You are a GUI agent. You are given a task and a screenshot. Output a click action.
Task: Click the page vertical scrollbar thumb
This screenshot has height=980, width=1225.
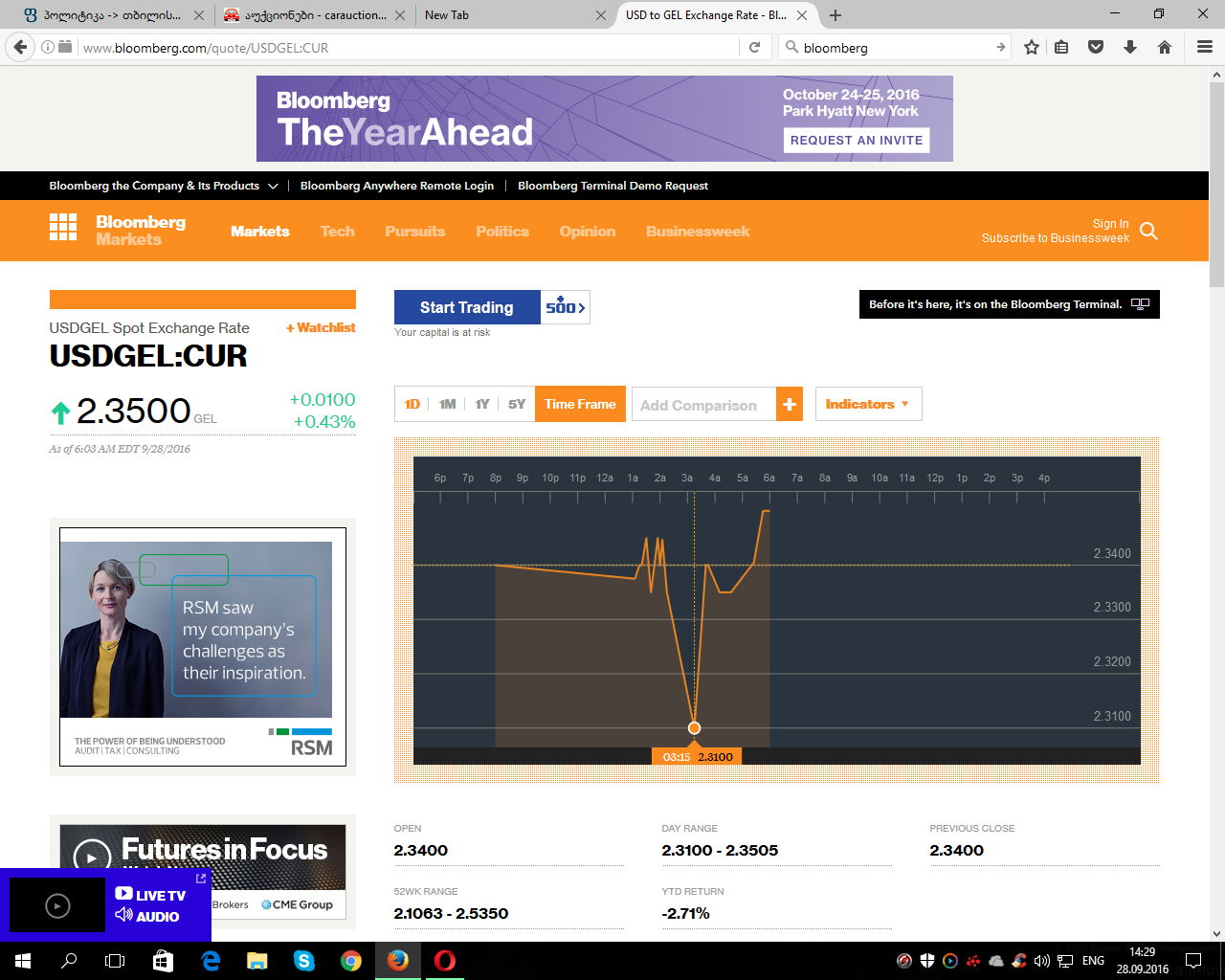coord(1216,182)
